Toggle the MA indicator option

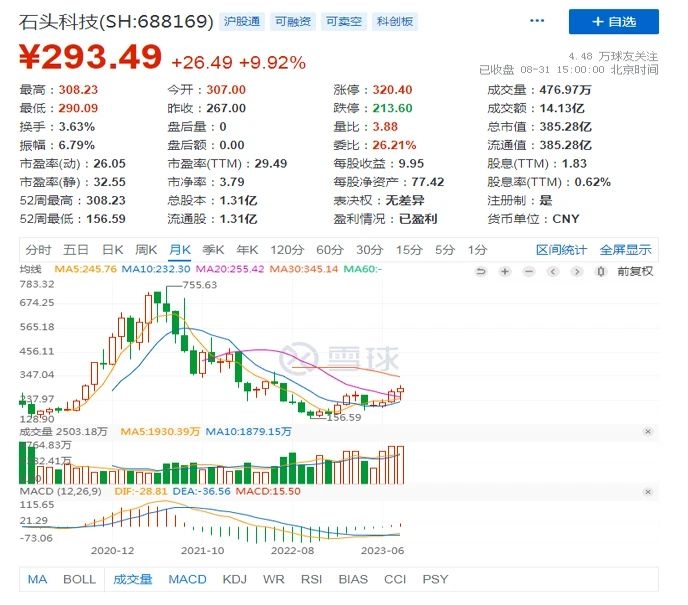[37, 580]
